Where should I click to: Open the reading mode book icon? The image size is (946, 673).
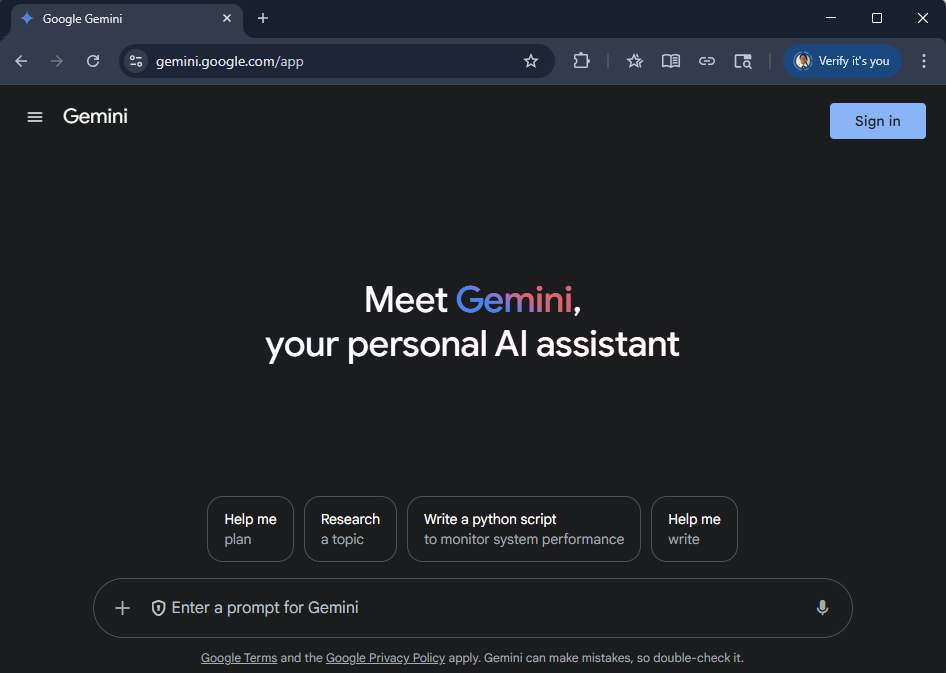pos(671,61)
